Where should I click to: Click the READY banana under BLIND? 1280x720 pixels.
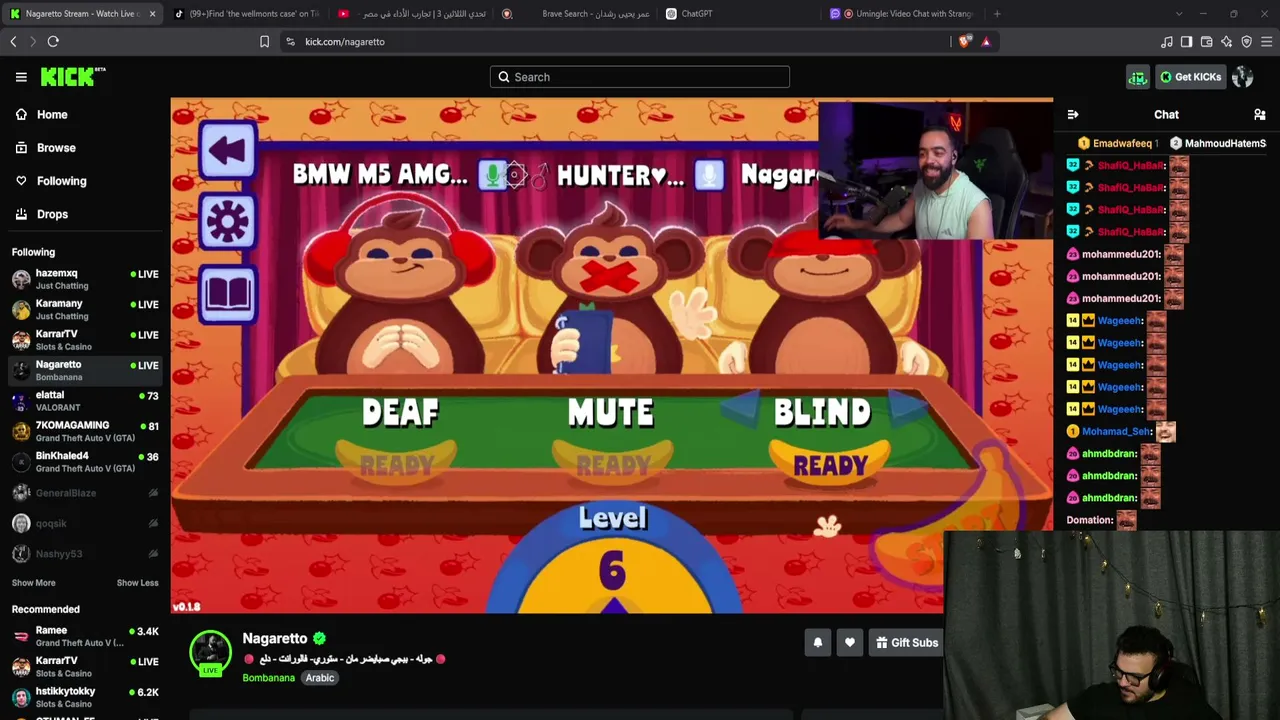(x=830, y=465)
